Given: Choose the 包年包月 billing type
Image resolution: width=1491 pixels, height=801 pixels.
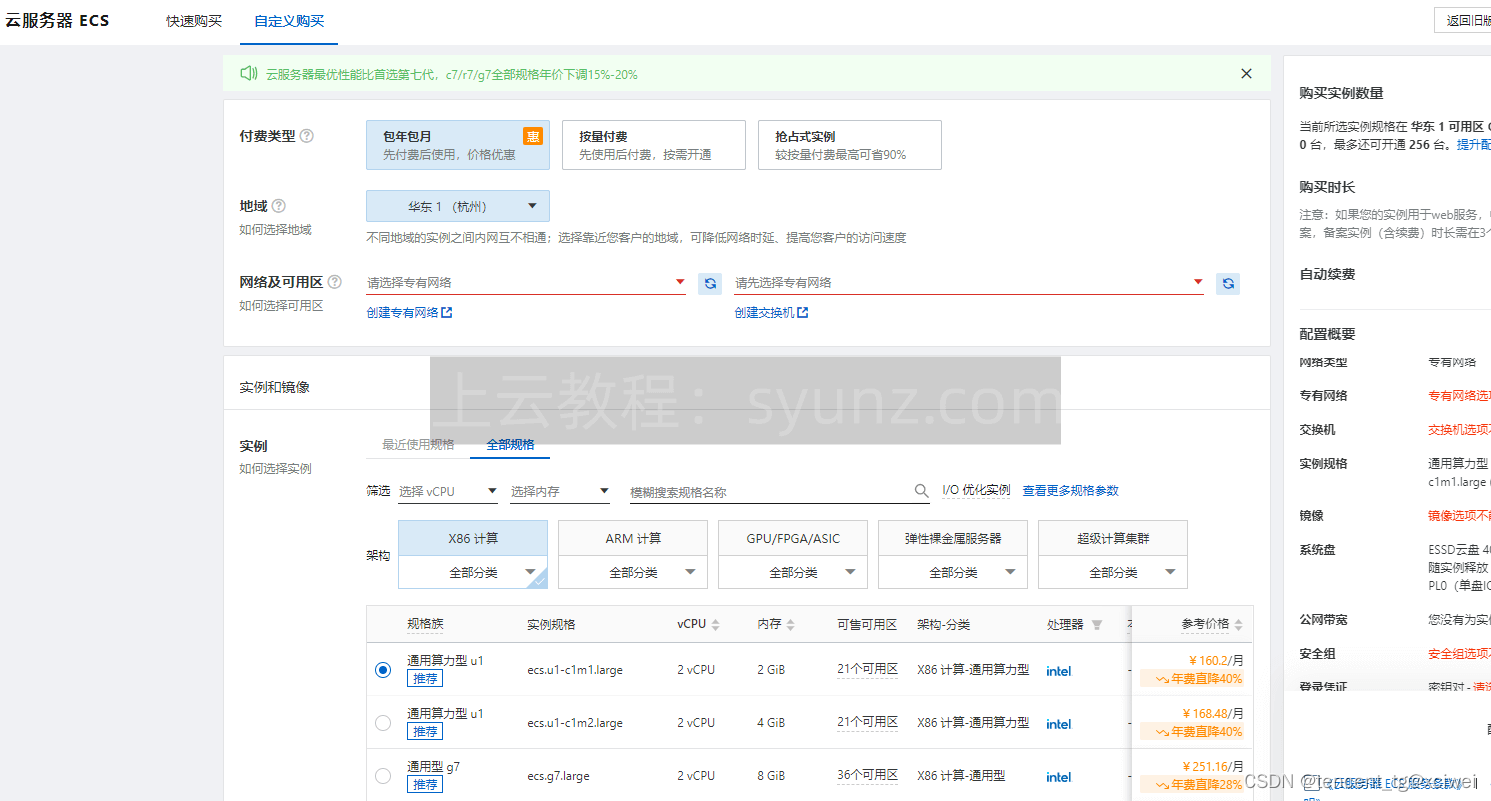Looking at the screenshot, I should click(x=458, y=145).
